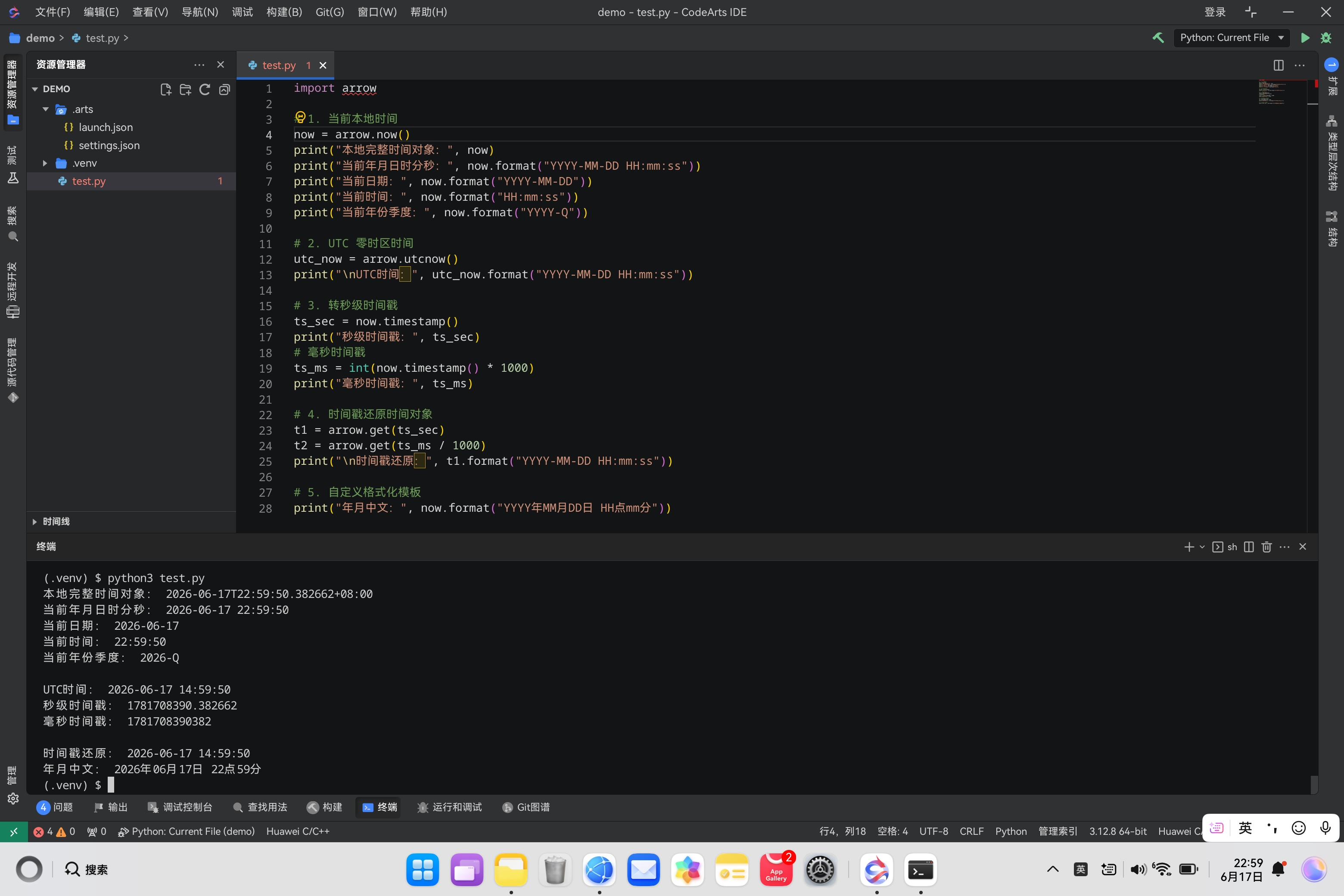Screen dimensions: 1344x896
Task: Open the 构建(B) menu
Action: (284, 12)
